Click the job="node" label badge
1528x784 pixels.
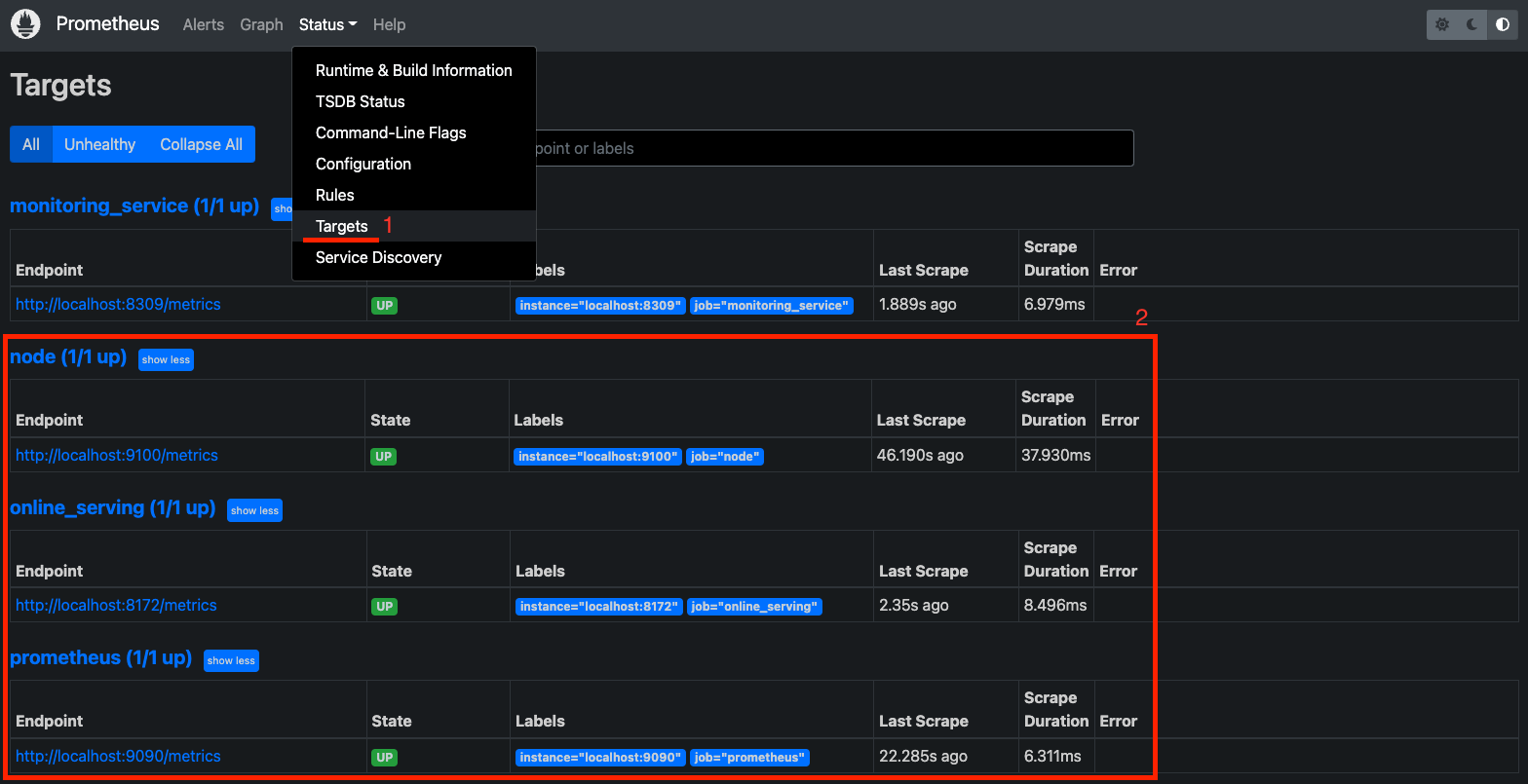click(x=725, y=456)
